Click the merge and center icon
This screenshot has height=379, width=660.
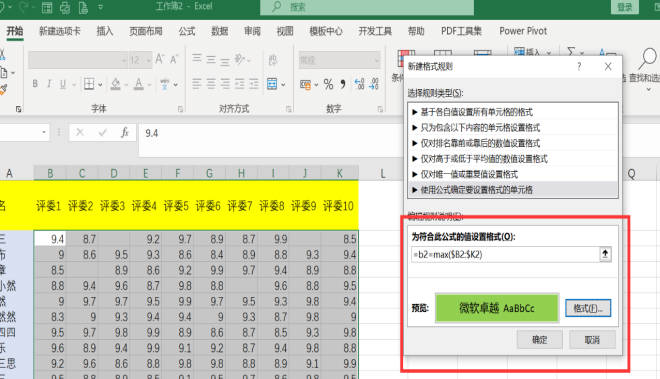(272, 84)
